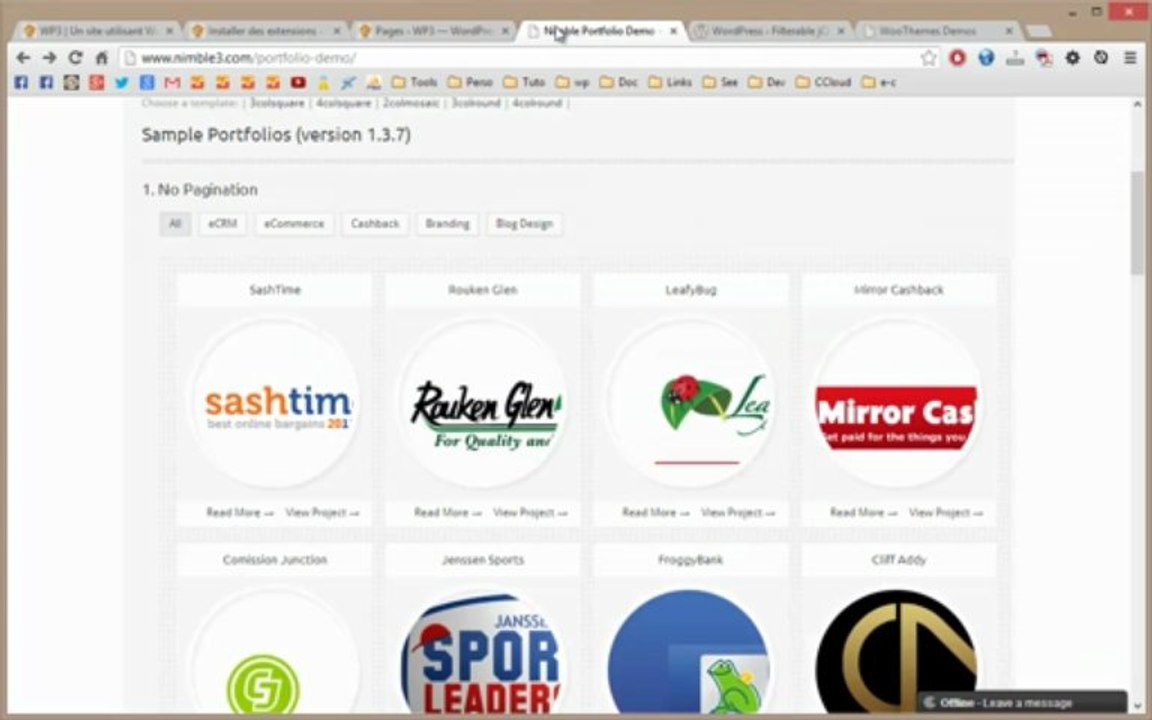Image resolution: width=1152 pixels, height=720 pixels.
Task: Click the black gear extension icon
Action: (x=1073, y=57)
